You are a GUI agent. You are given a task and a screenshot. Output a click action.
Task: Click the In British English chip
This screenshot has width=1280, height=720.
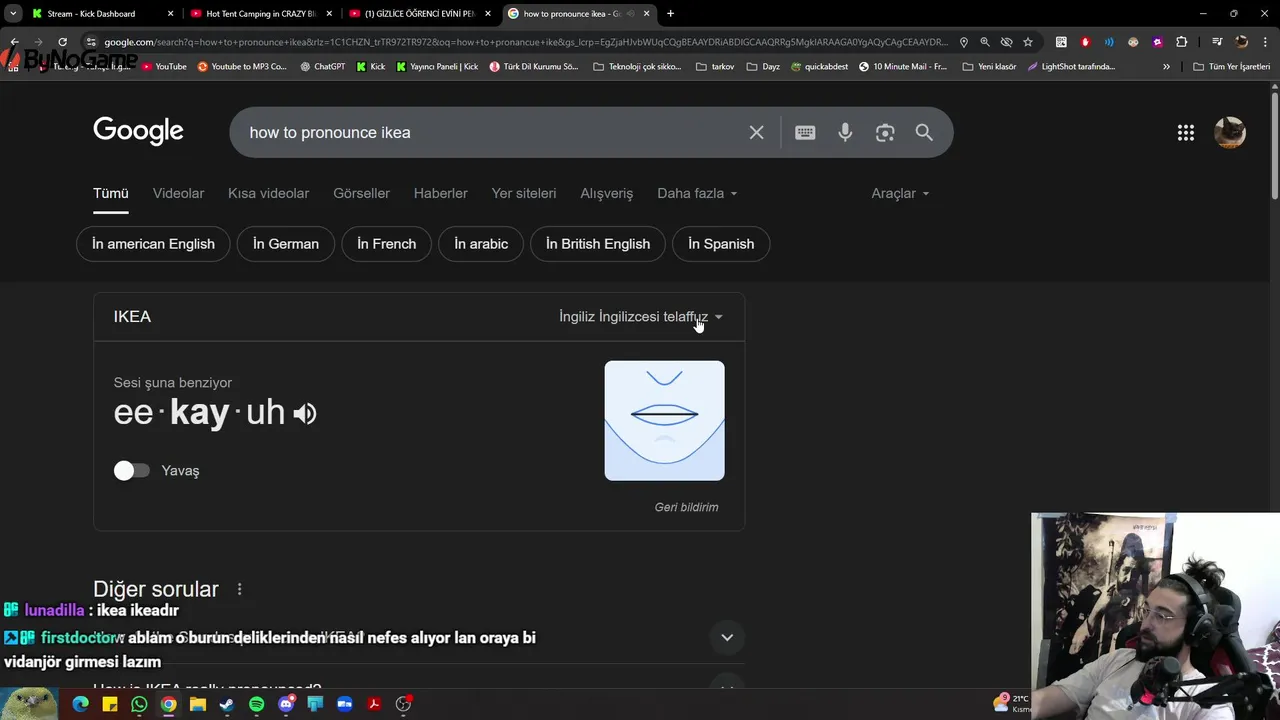pyautogui.click(x=598, y=244)
